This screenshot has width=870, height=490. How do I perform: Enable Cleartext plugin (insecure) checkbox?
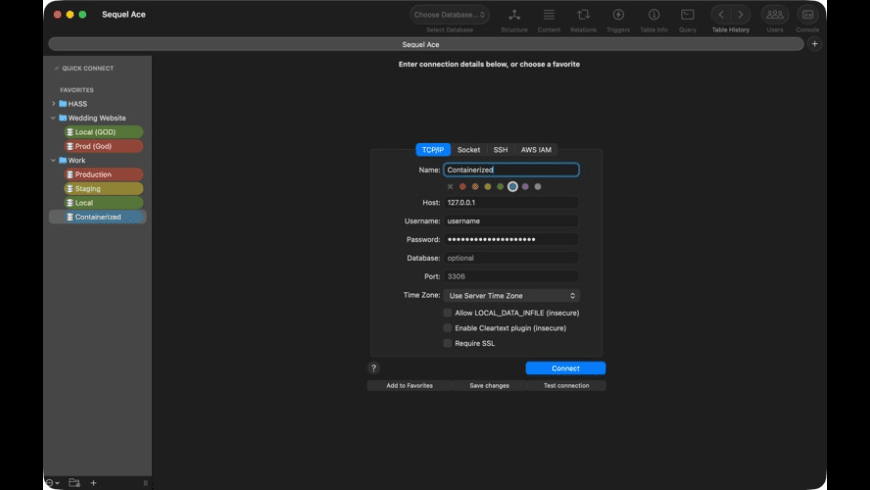coord(447,328)
